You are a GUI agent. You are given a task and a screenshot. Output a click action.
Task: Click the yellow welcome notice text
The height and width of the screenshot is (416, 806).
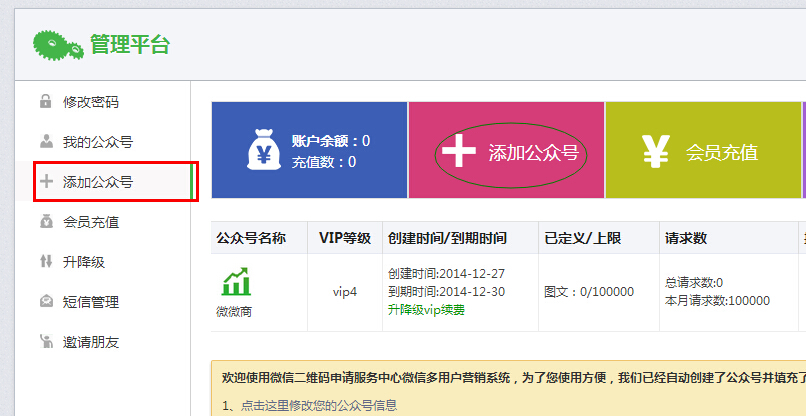pyautogui.click(x=514, y=378)
